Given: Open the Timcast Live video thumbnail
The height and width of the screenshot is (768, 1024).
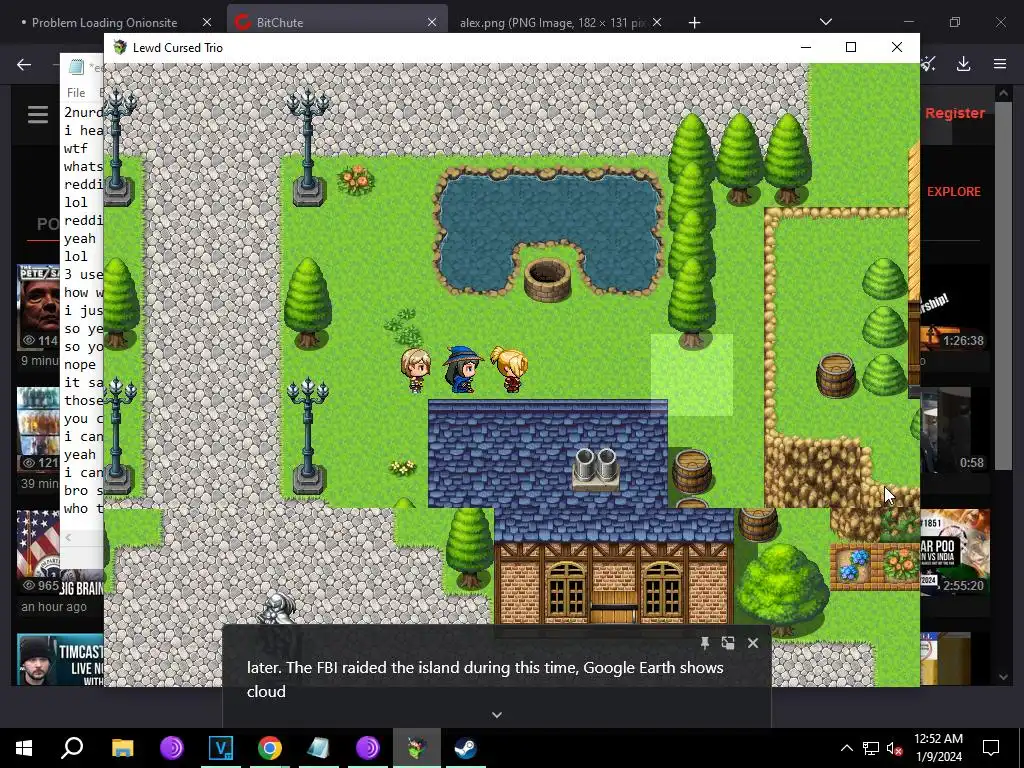Looking at the screenshot, I should click(x=60, y=660).
